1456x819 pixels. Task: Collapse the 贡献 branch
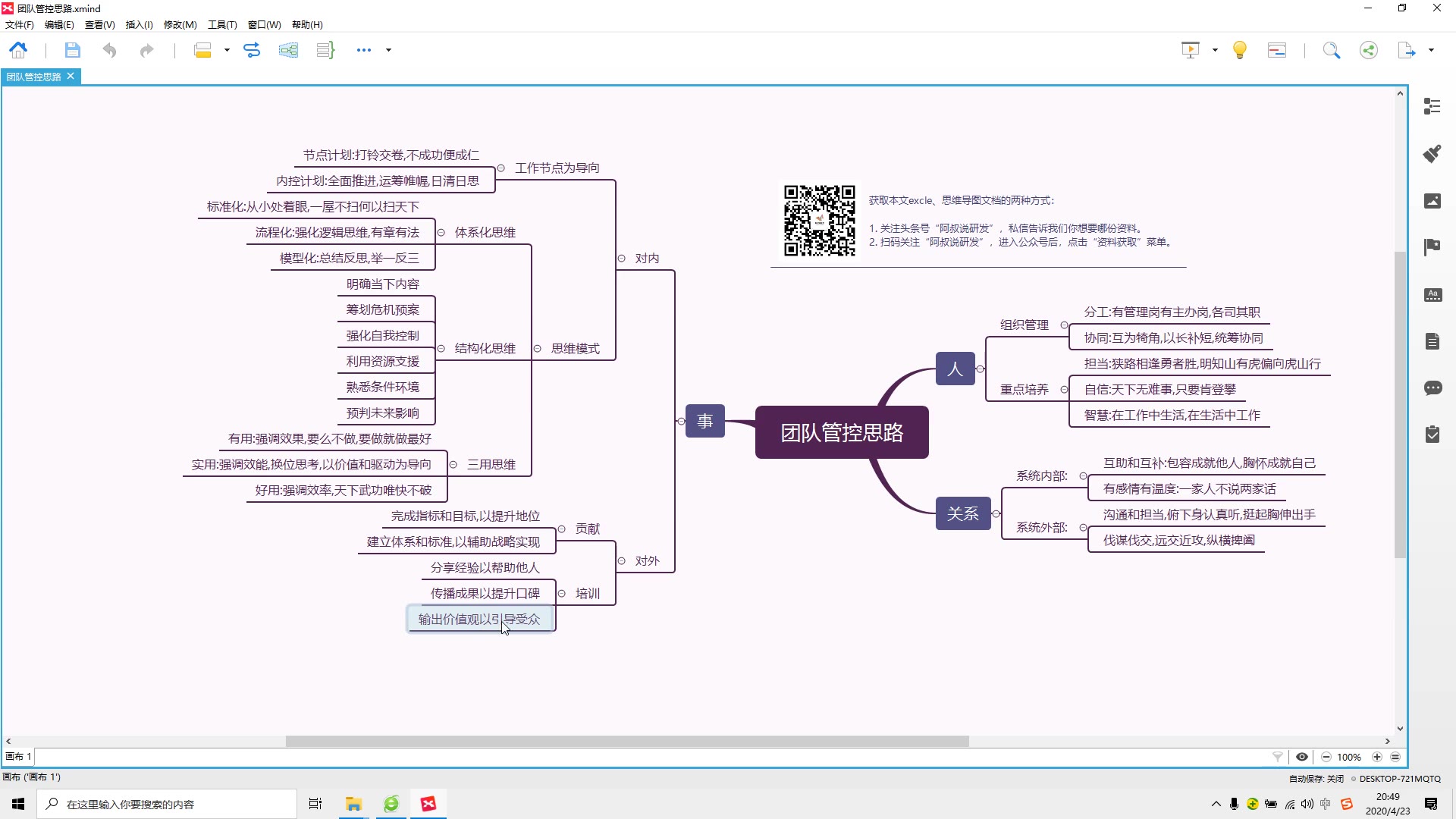[x=562, y=529]
